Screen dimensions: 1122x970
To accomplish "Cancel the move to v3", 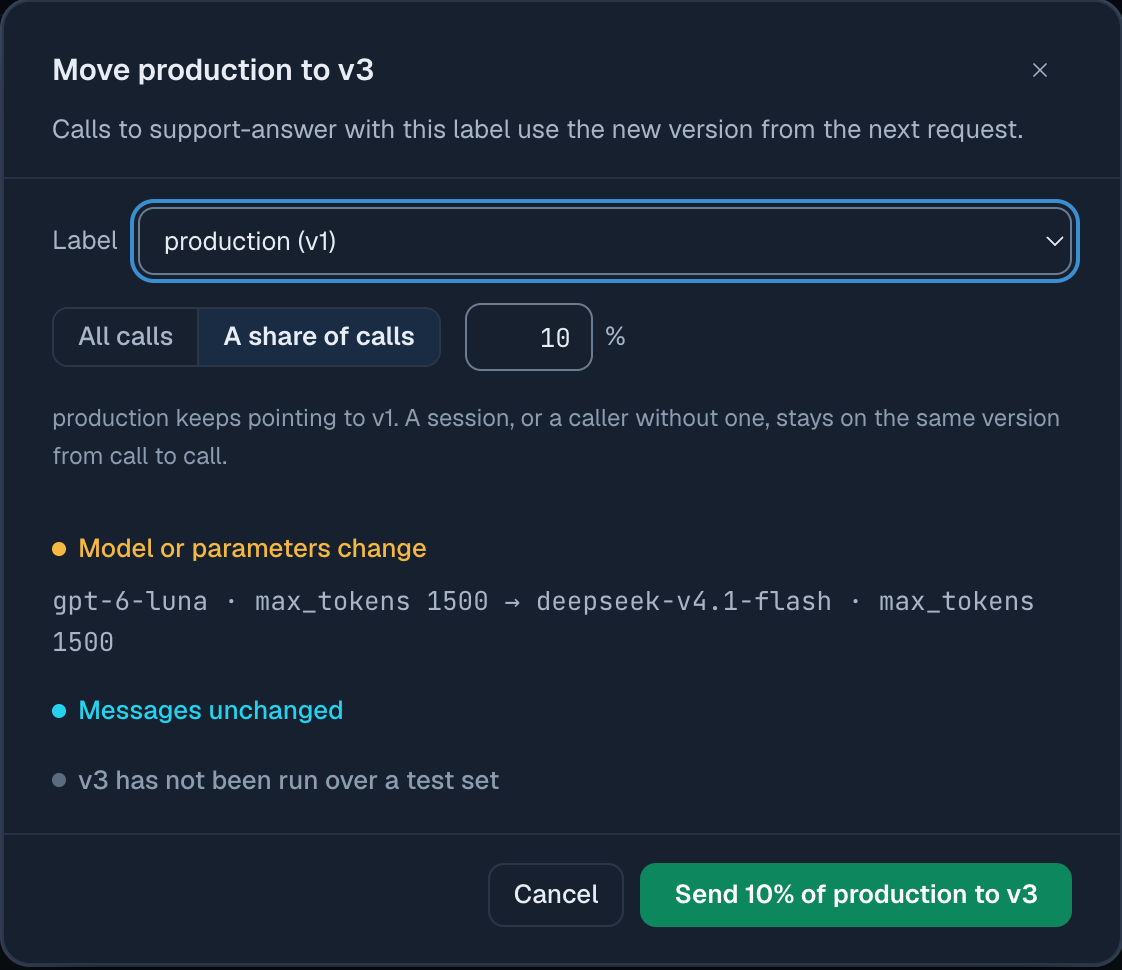I will pos(556,894).
